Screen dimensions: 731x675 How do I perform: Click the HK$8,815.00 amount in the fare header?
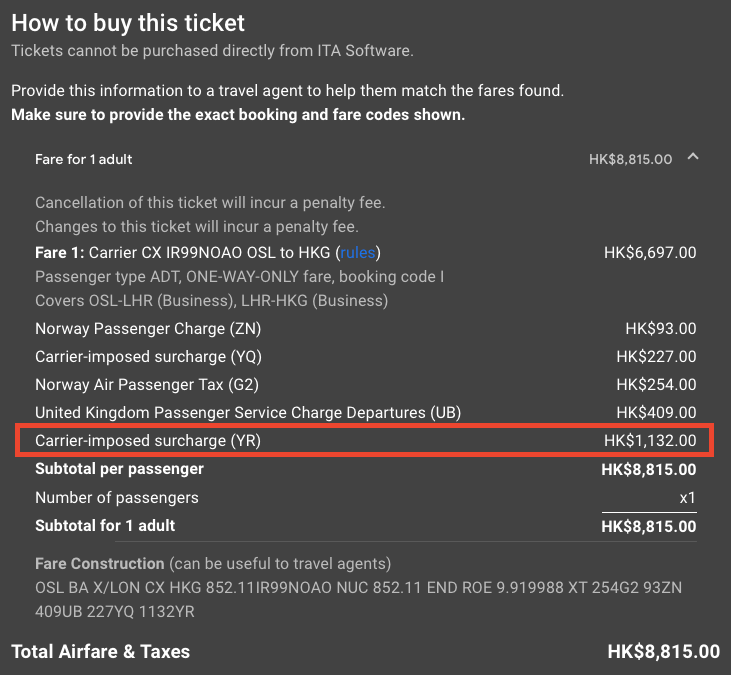[x=630, y=159]
